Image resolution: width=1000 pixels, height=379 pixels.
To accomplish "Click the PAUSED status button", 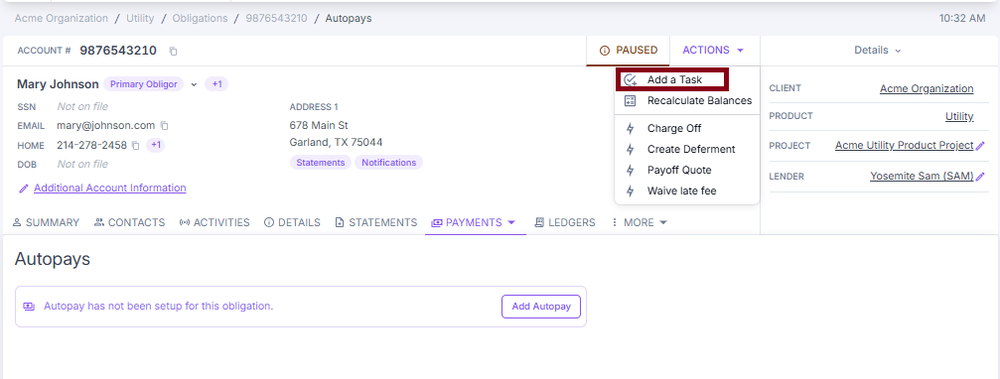I will [x=628, y=50].
